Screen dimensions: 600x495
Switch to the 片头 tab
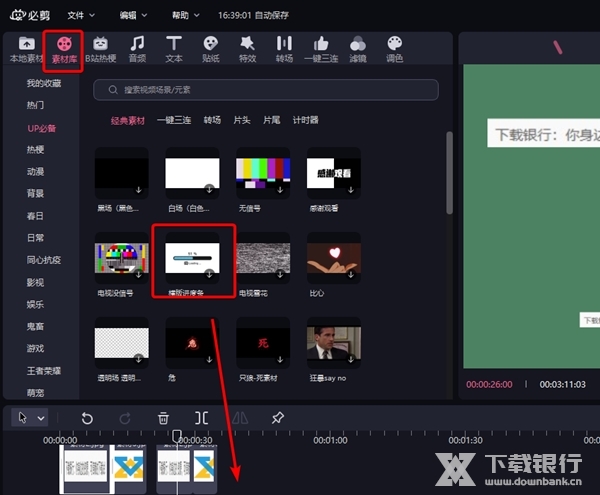click(x=242, y=120)
